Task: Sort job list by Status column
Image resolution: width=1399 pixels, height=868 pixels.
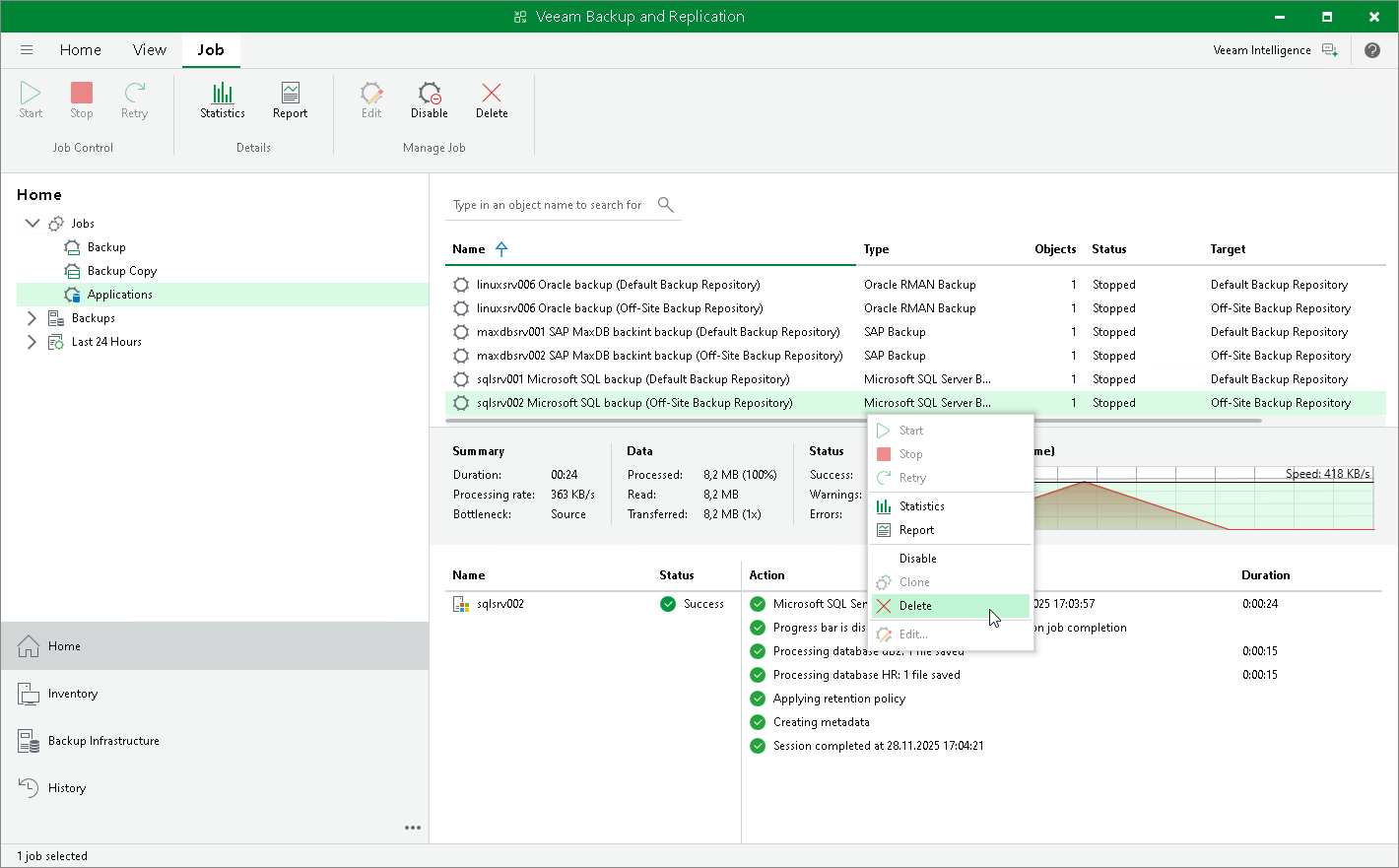Action: click(1109, 249)
